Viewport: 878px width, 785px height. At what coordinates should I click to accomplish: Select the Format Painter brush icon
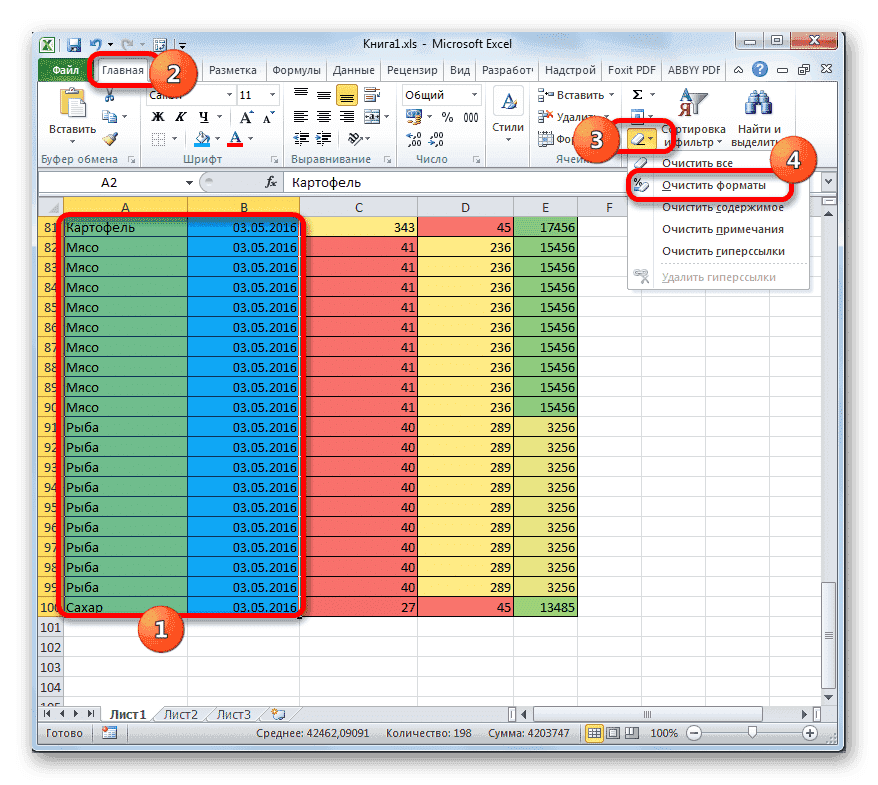pyautogui.click(x=108, y=138)
